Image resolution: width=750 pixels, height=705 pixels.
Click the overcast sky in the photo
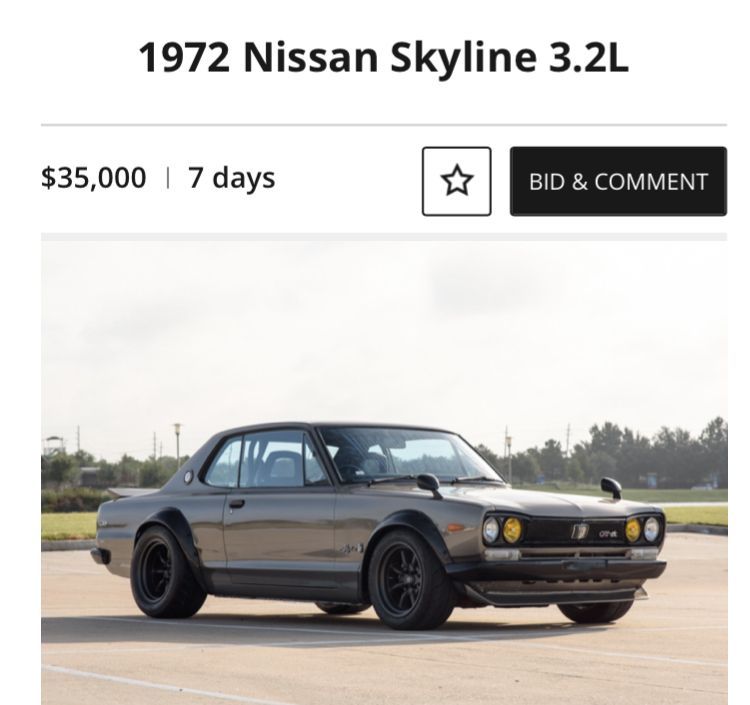coord(300,320)
